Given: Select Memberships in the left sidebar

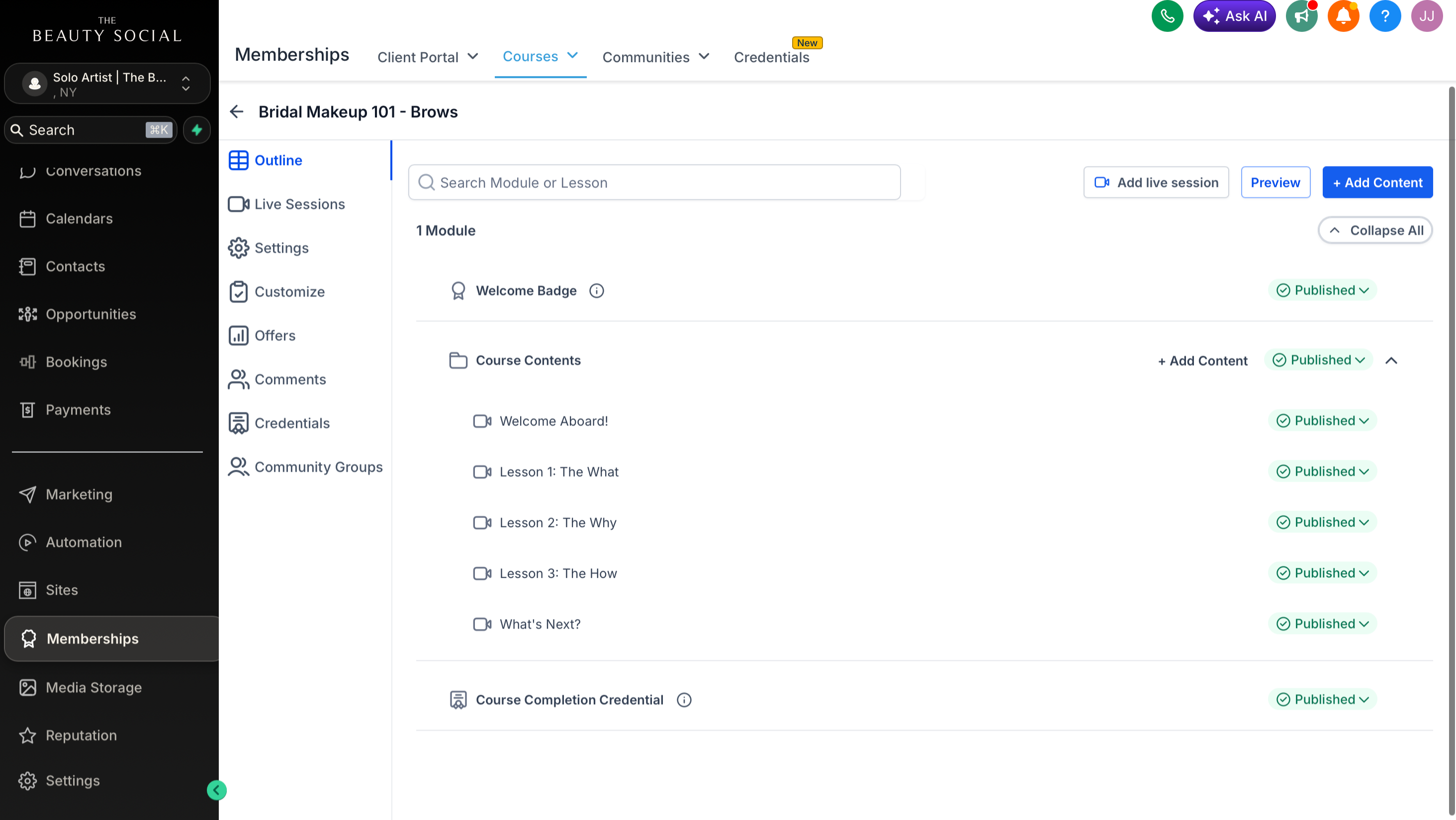Looking at the screenshot, I should pyautogui.click(x=111, y=638).
